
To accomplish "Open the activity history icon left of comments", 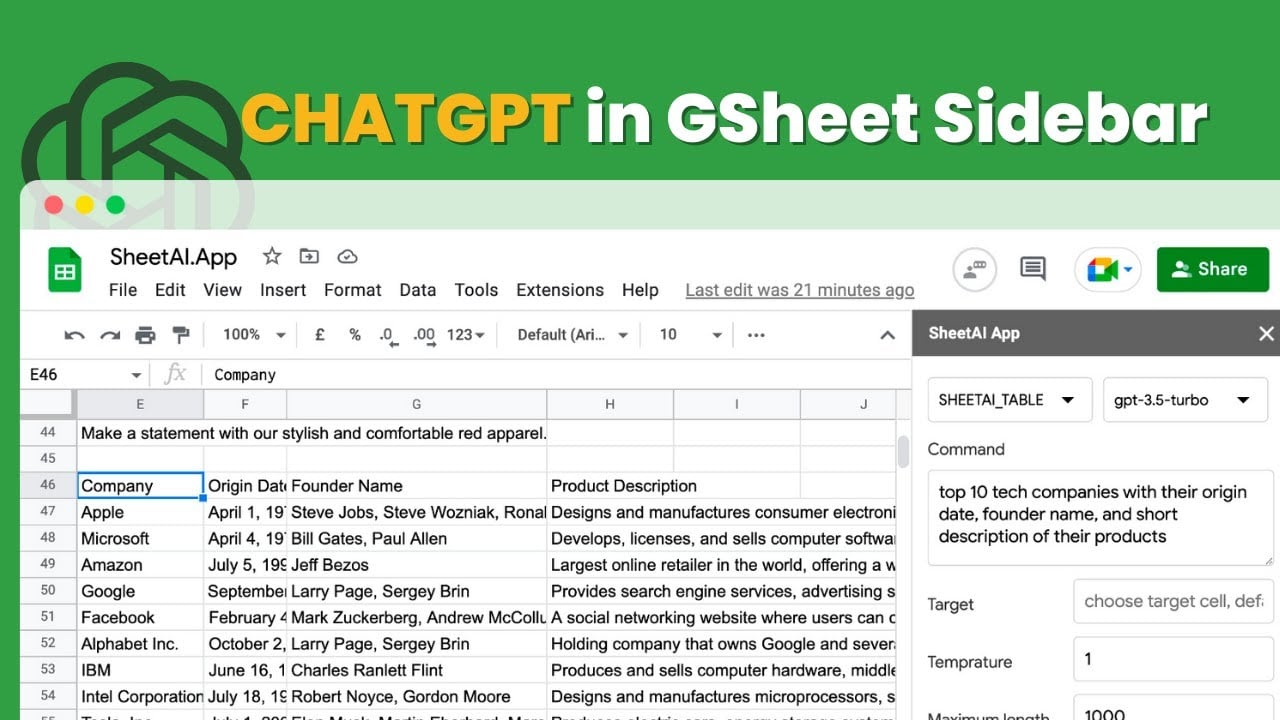I will point(974,269).
